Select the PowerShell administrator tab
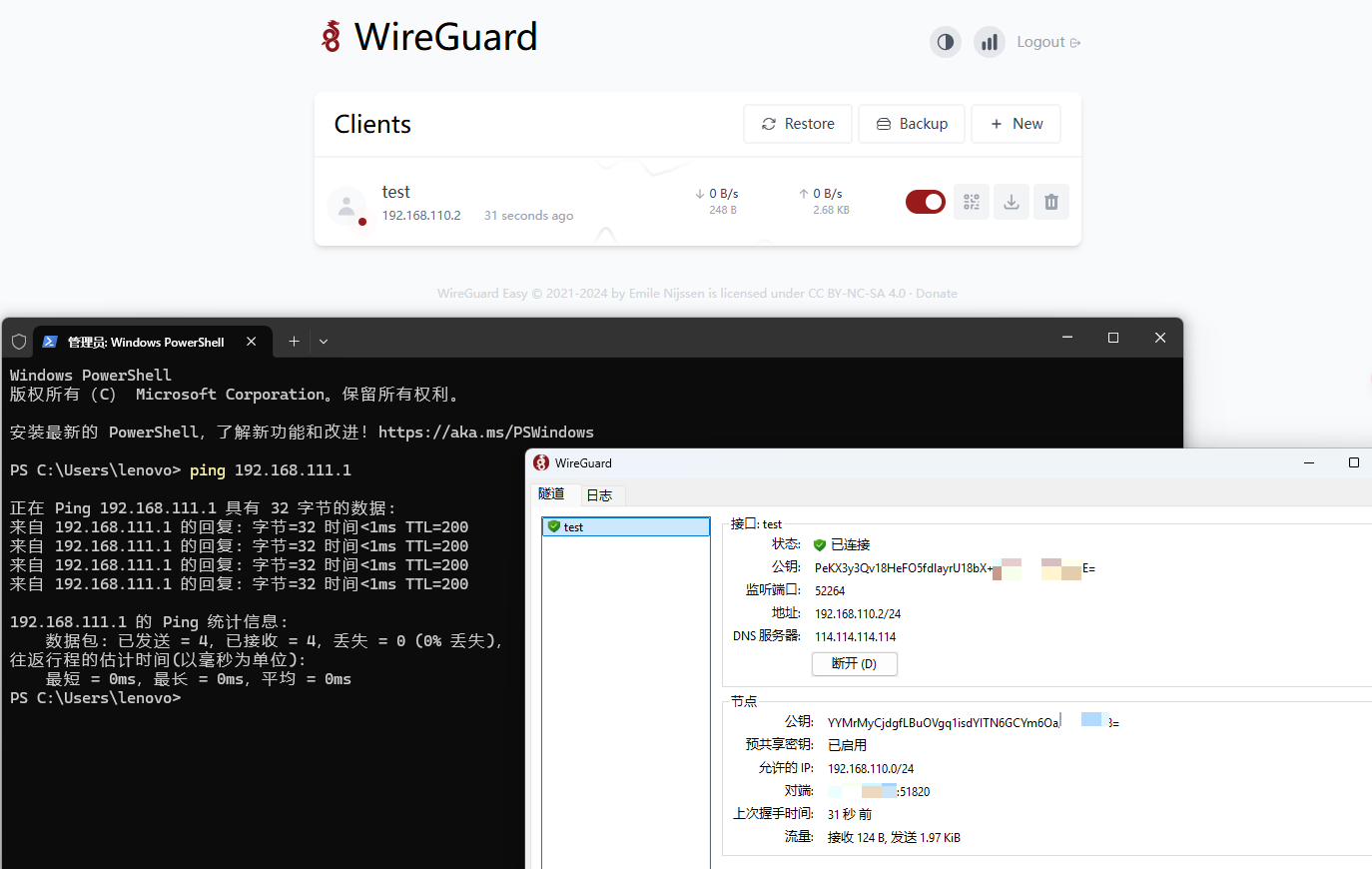Image resolution: width=1372 pixels, height=869 pixels. click(x=146, y=342)
